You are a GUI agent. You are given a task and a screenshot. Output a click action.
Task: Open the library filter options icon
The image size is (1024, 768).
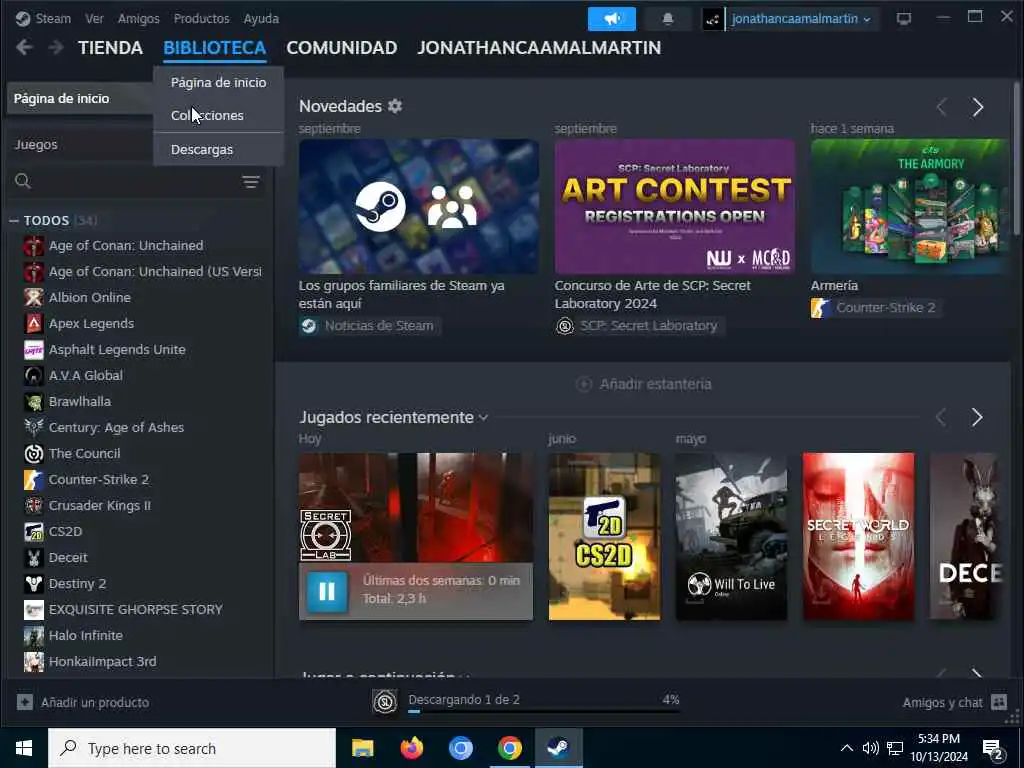[251, 182]
